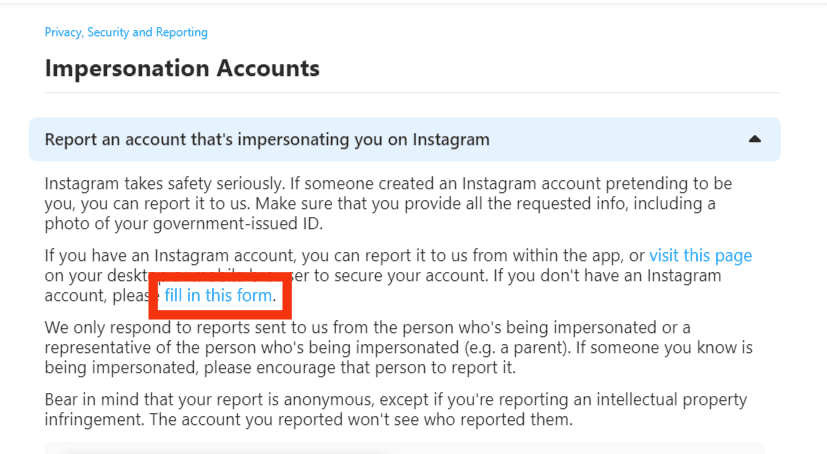Viewport: 827px width, 454px height.
Task: Click the phrase "please encourage that person to report it"
Action: point(359,368)
